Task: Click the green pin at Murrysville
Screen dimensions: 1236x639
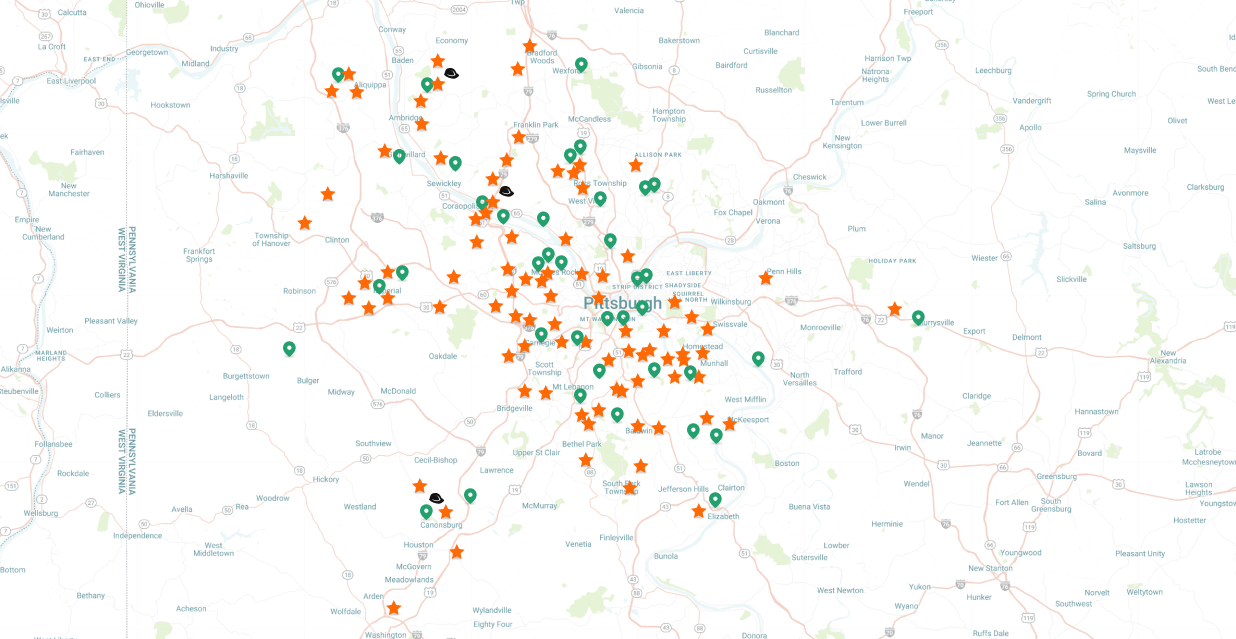Action: point(918,318)
